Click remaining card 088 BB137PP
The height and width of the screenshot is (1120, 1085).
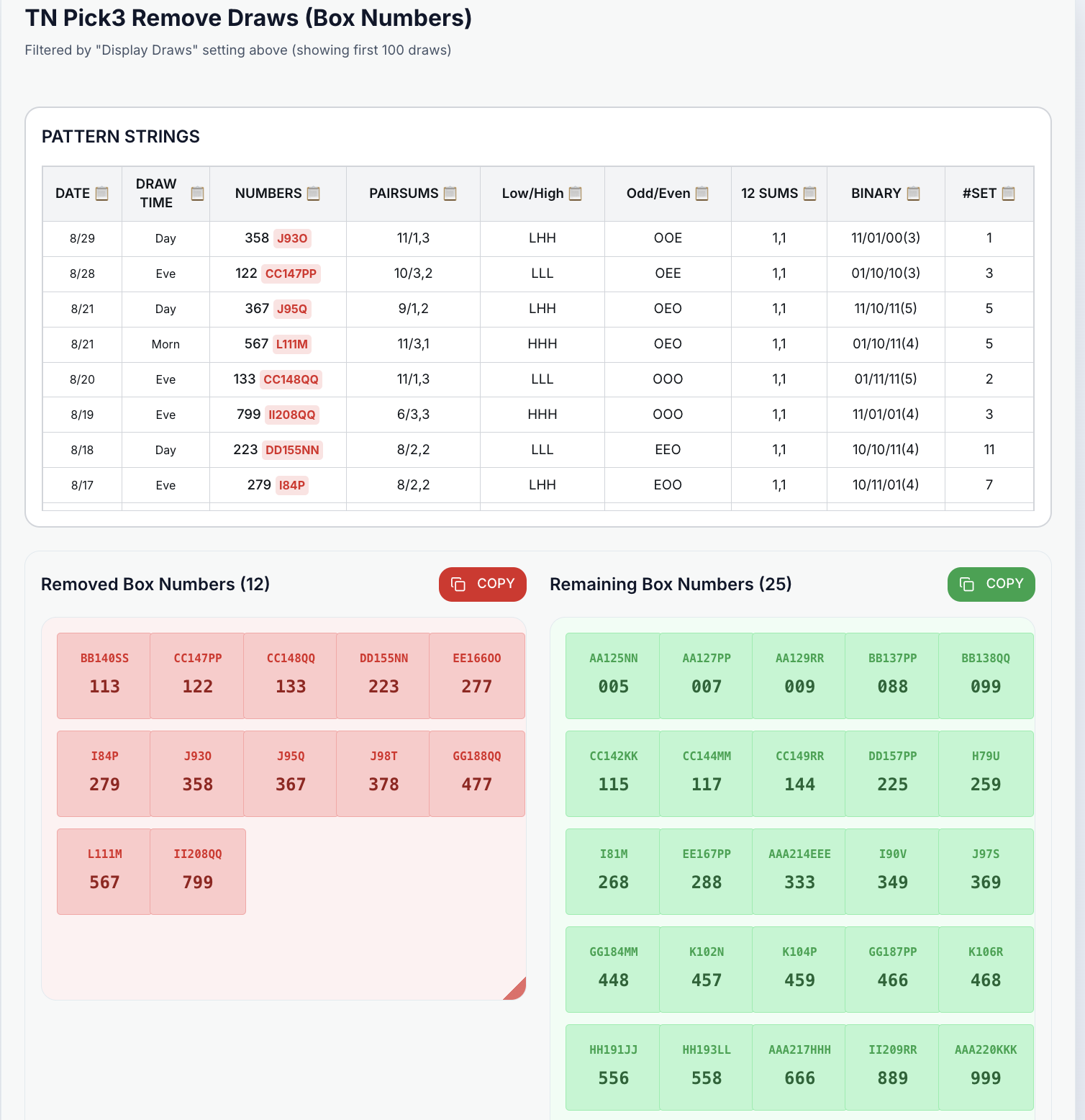893,676
